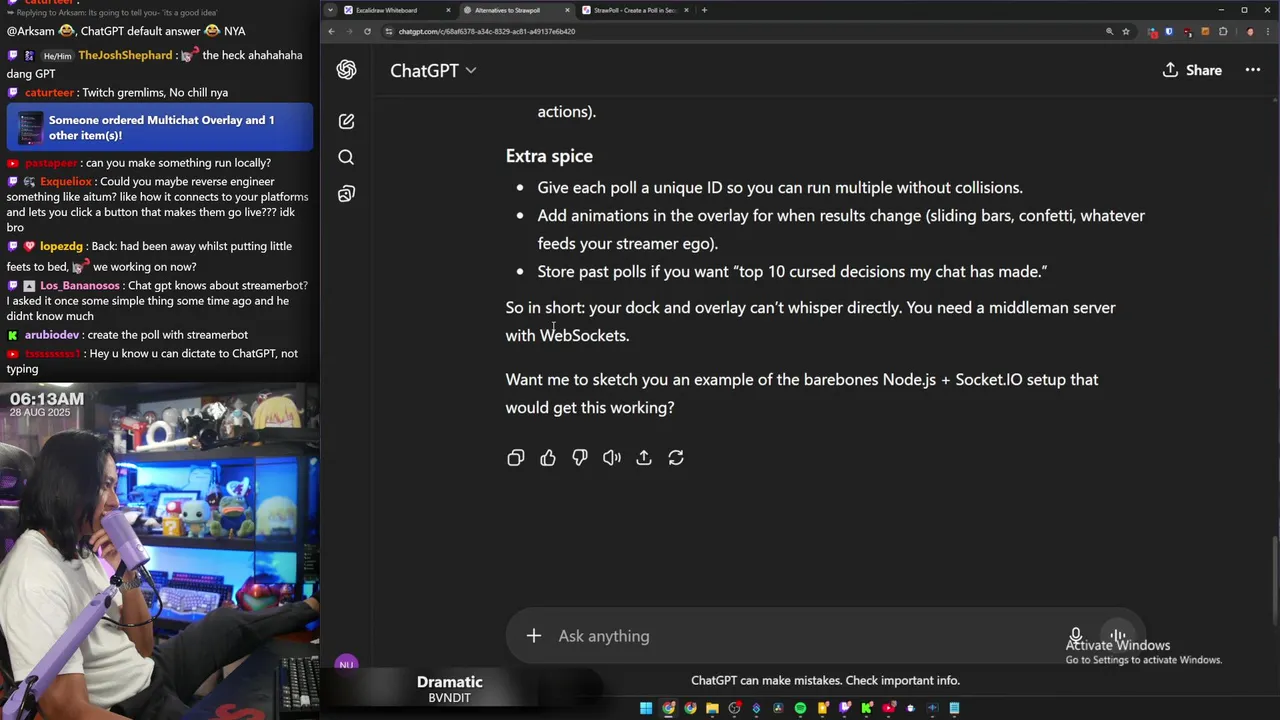Click the Share button at the top right
This screenshot has width=1280, height=720.
pos(1192,70)
